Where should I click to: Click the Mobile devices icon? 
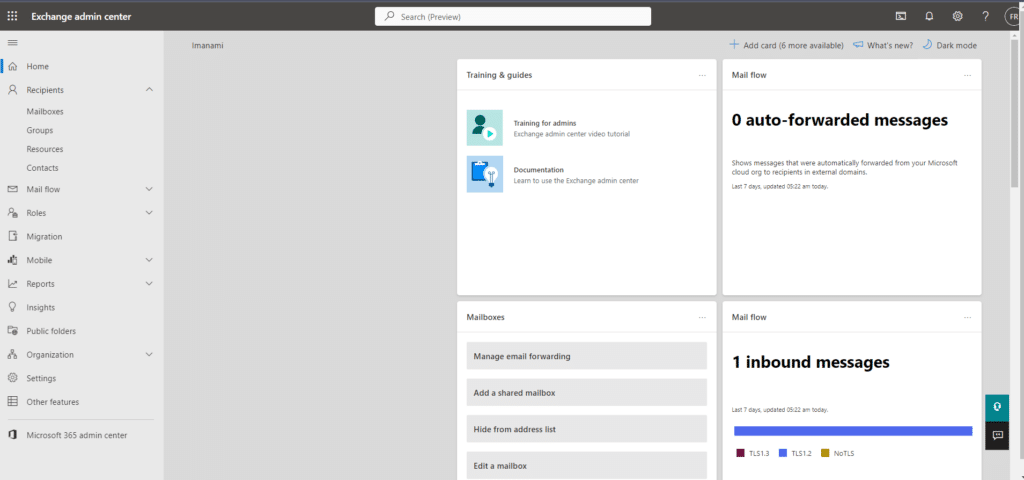click(x=12, y=259)
